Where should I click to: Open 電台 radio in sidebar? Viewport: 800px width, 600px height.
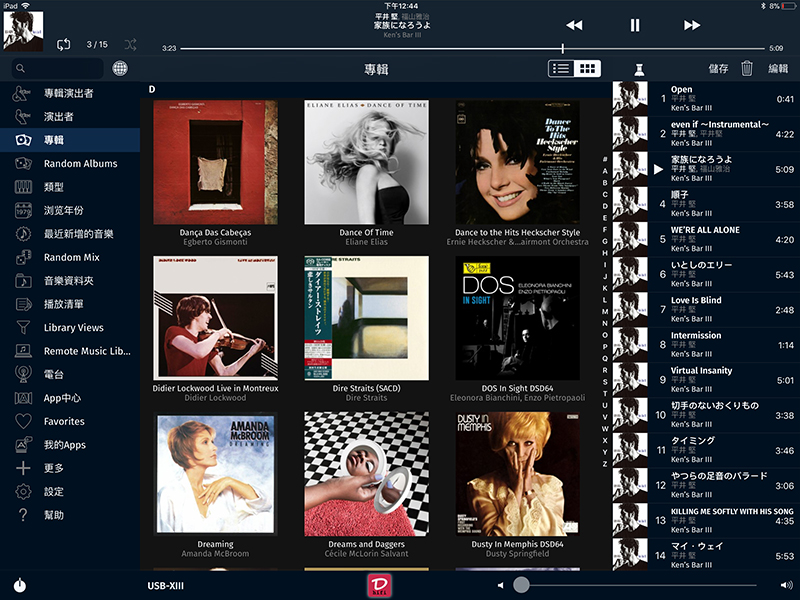coord(54,374)
